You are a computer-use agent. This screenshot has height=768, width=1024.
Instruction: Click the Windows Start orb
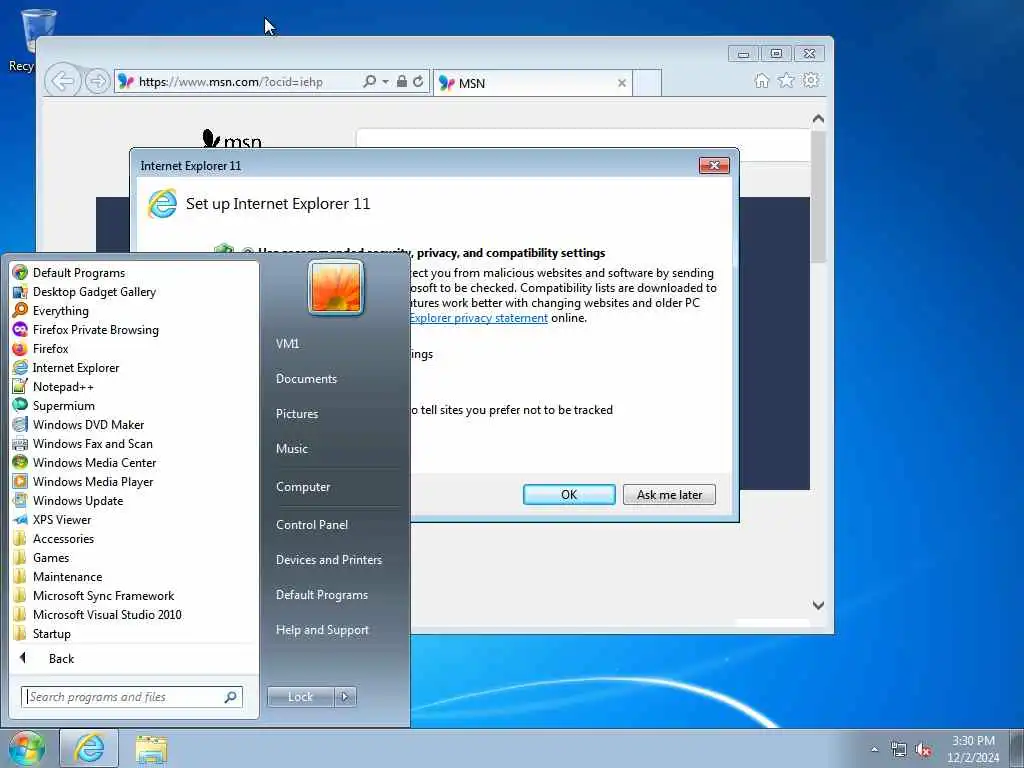(x=27, y=748)
